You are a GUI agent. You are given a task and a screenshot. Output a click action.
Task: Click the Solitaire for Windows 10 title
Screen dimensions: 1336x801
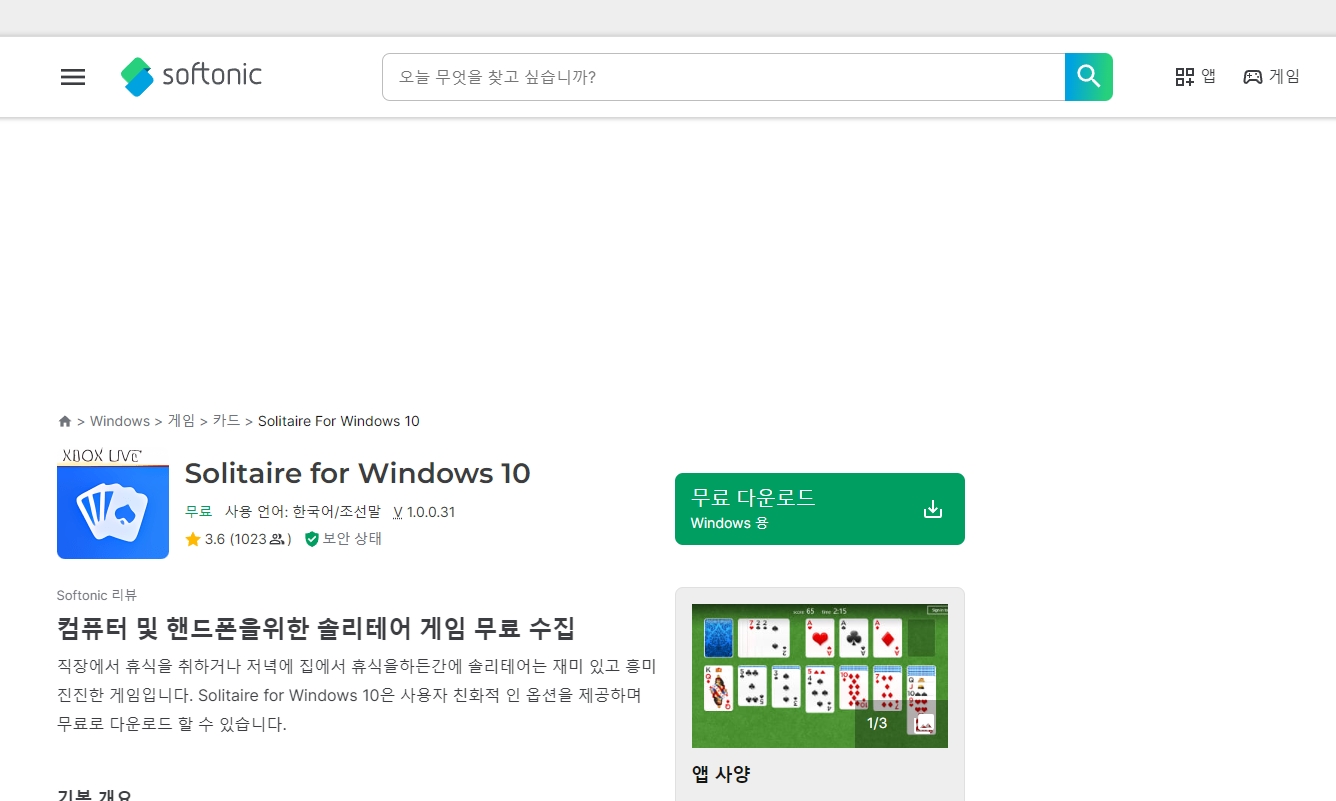point(358,473)
